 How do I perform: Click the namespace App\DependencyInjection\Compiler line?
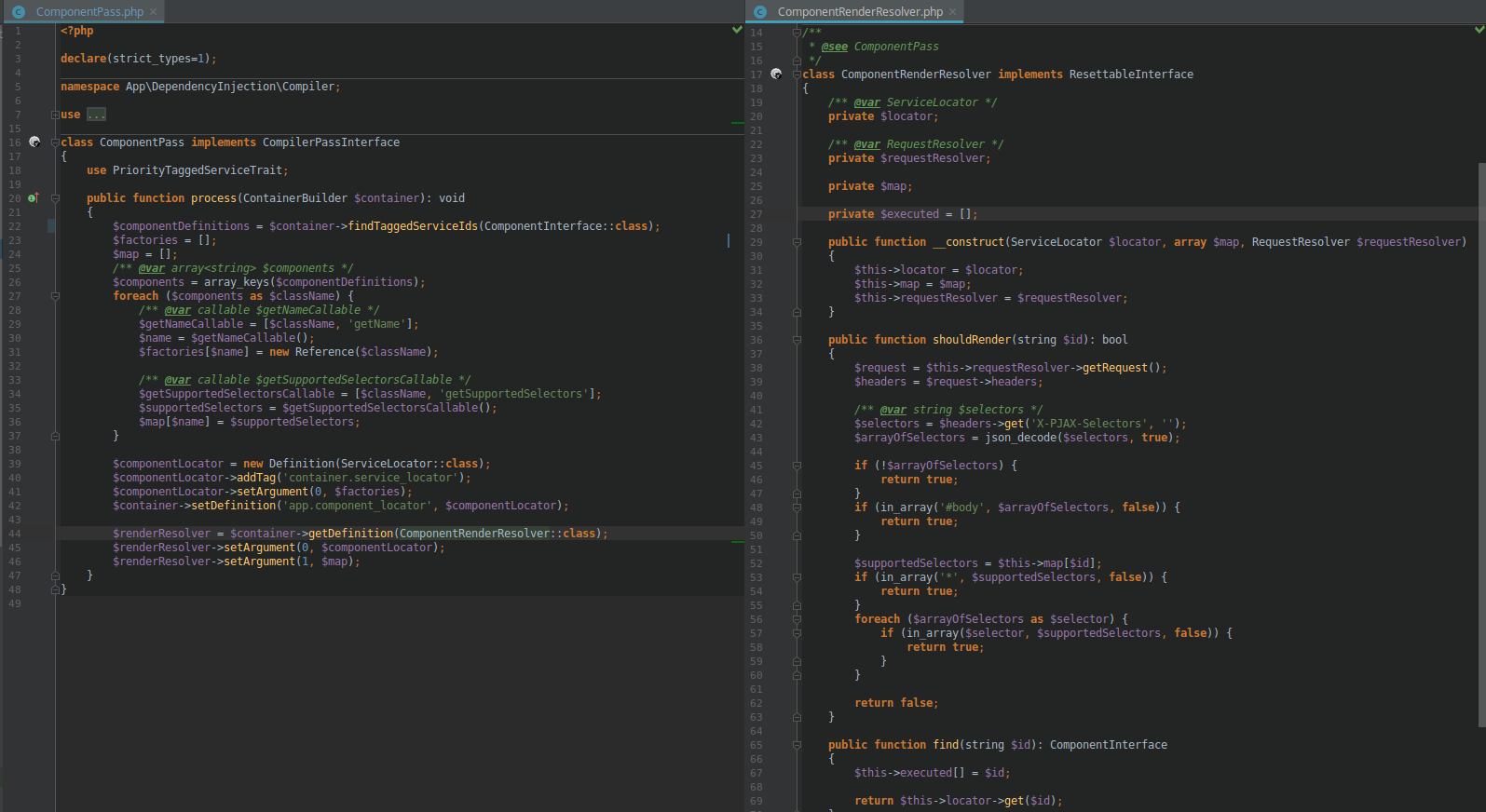200,87
